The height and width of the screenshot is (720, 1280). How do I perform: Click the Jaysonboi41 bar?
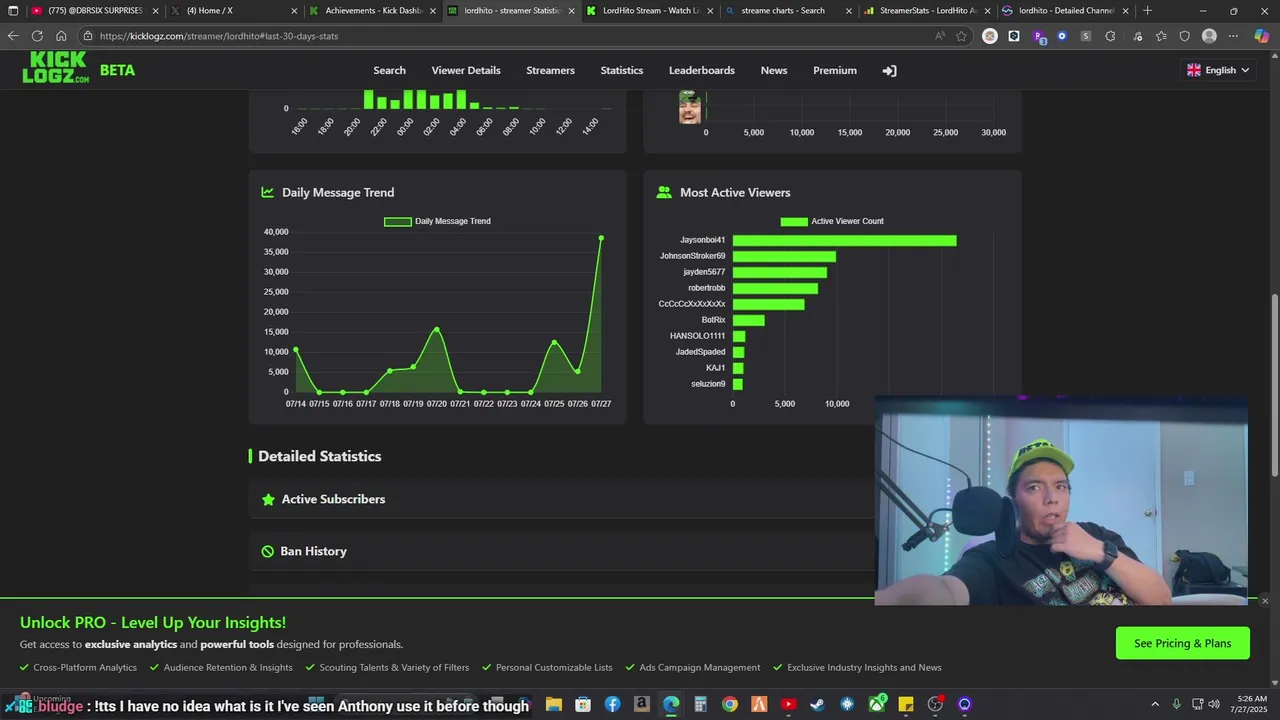(844, 240)
